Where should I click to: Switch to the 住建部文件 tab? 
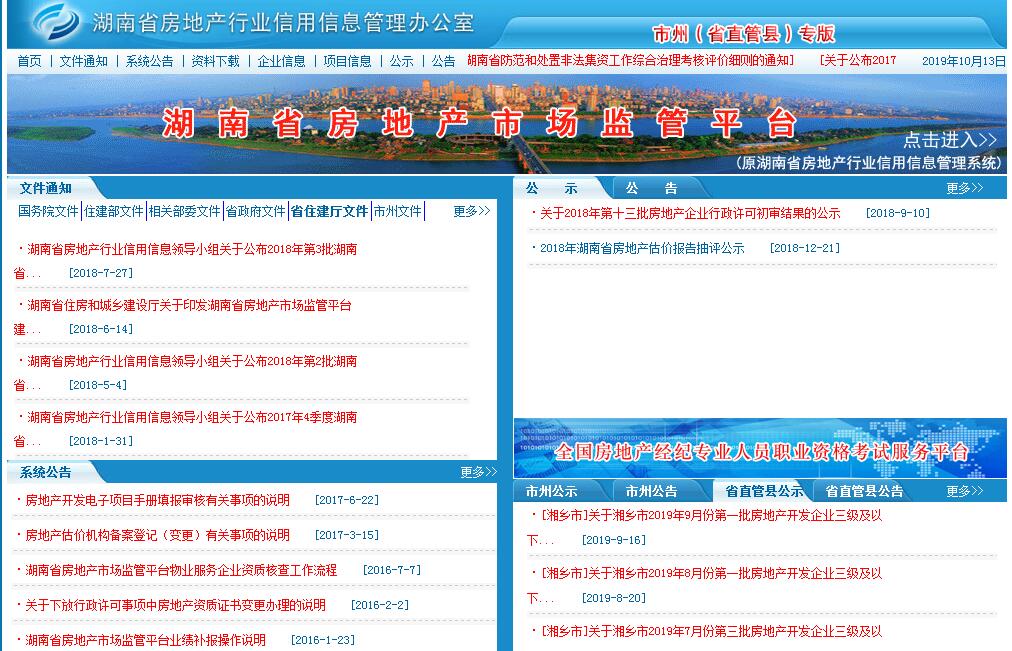coord(114,211)
